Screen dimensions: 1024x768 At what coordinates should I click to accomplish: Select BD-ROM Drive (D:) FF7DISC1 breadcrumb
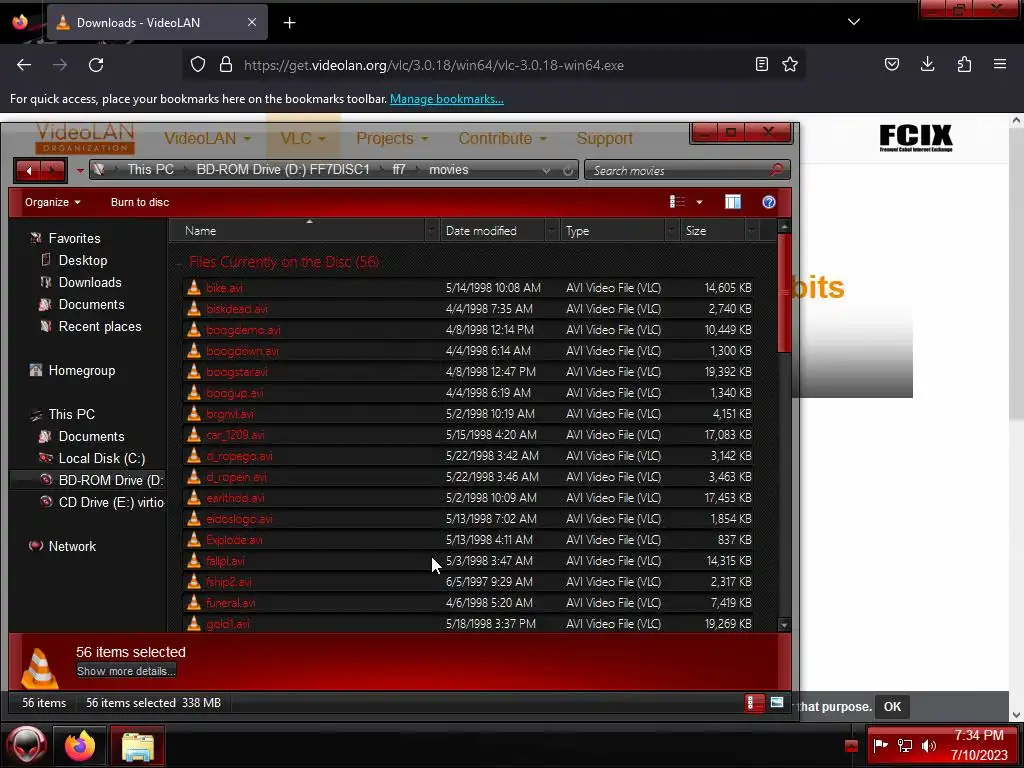(283, 170)
